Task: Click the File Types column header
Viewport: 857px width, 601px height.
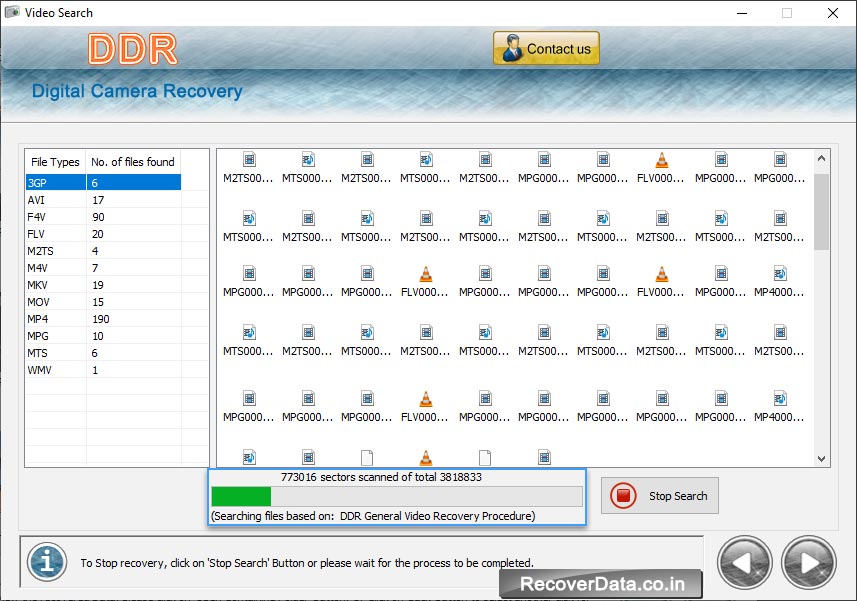Action: (x=55, y=162)
